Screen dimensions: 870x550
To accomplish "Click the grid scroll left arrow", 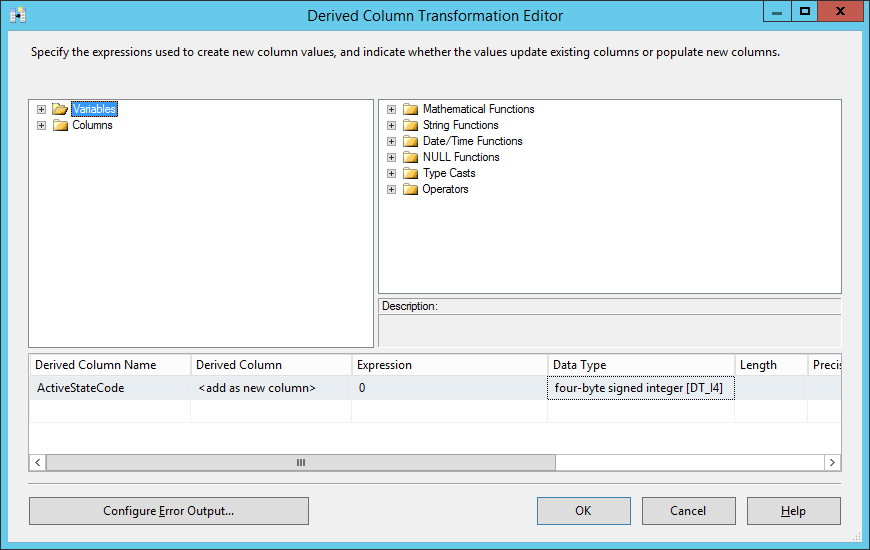I will 38,463.
